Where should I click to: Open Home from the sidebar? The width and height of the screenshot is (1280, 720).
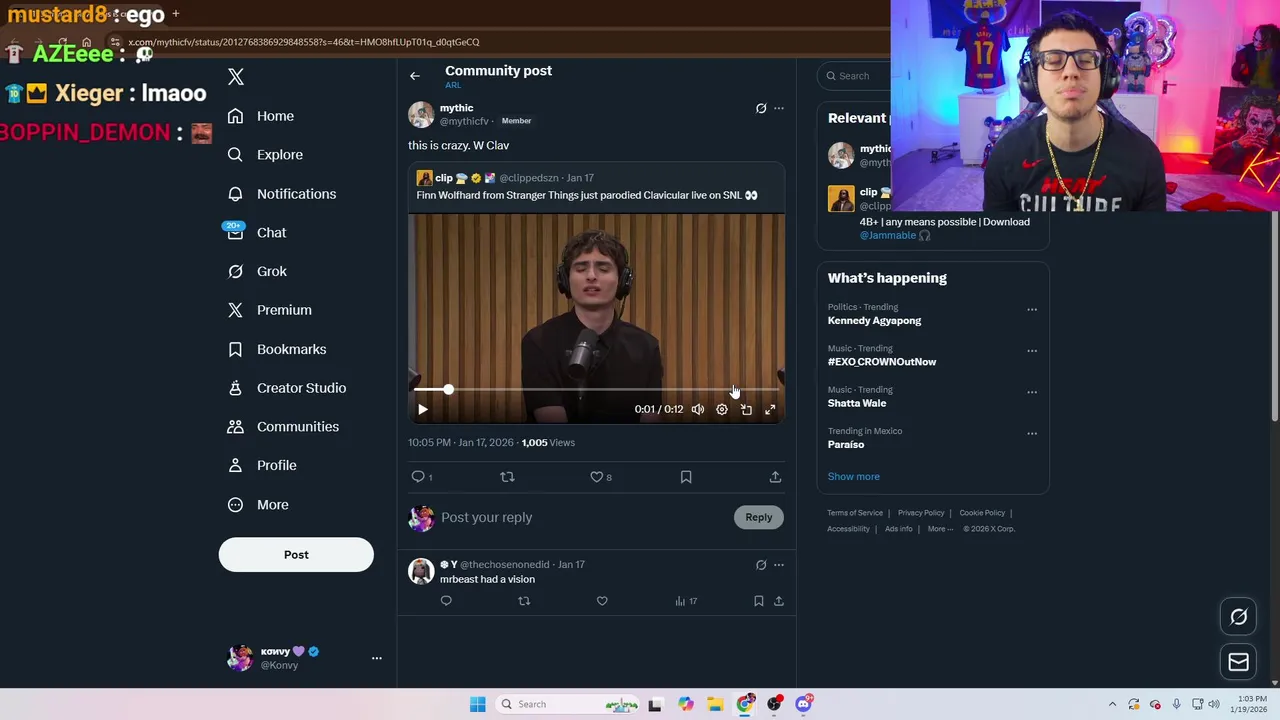click(261, 116)
